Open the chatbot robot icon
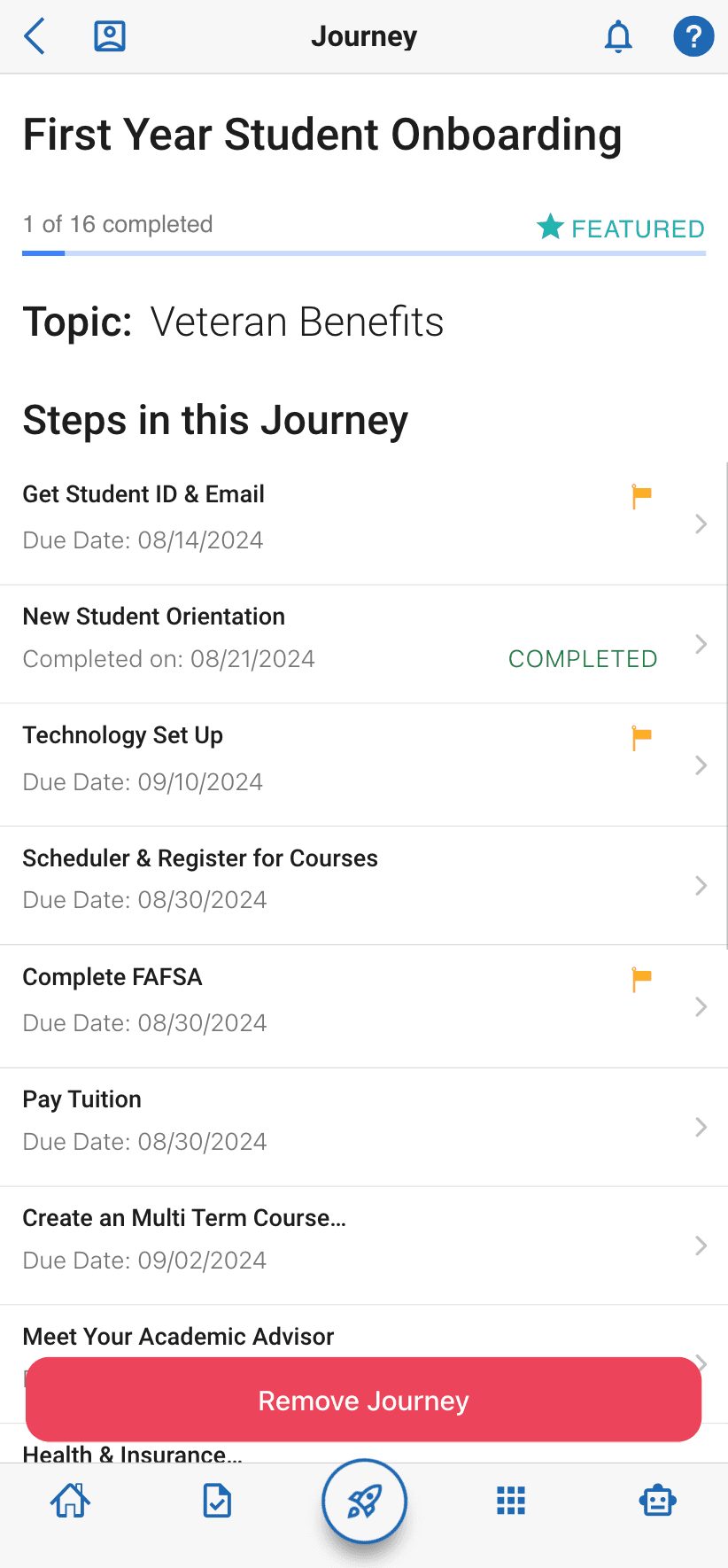This screenshot has height=1568, width=728. (658, 1501)
